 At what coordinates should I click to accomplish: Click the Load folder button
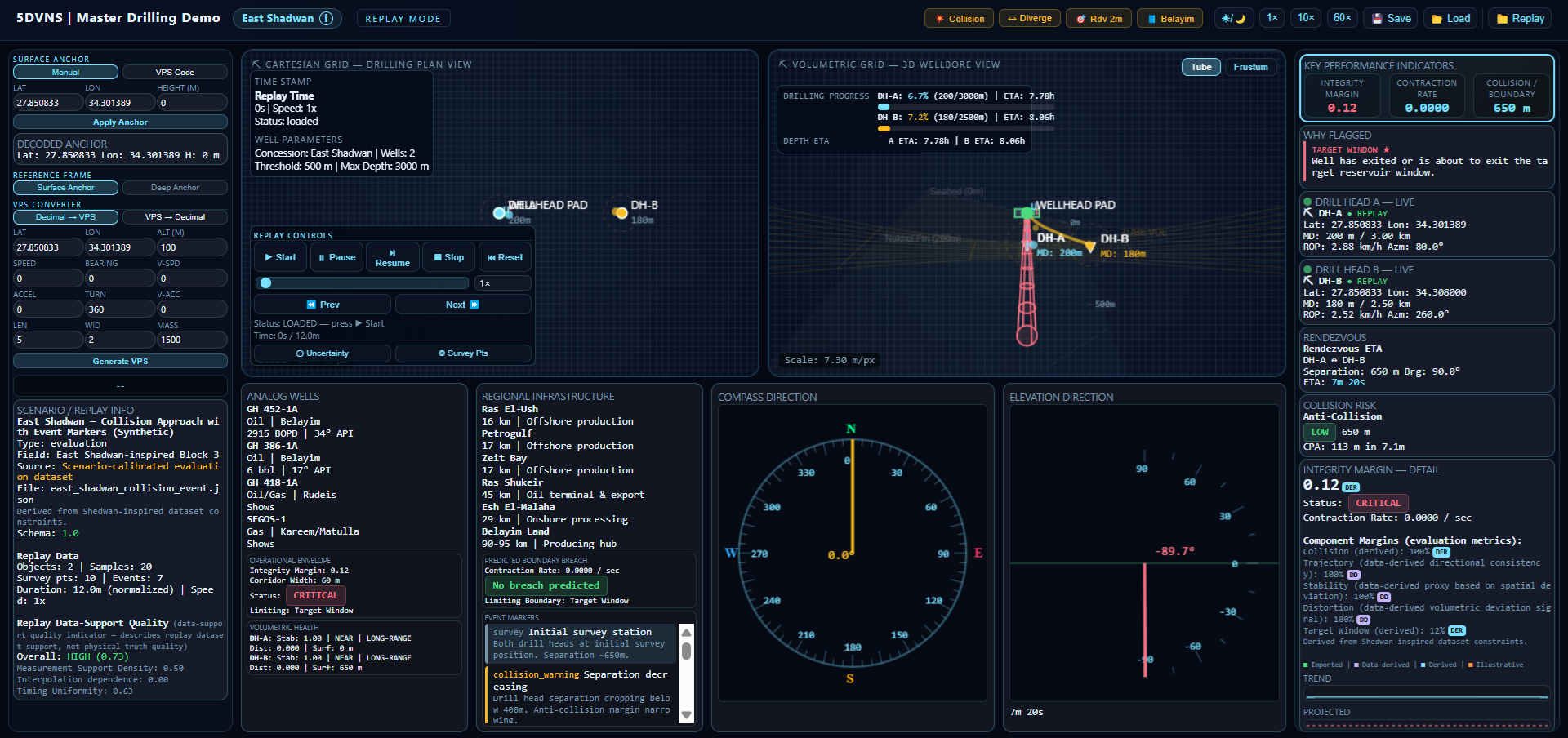click(1450, 19)
